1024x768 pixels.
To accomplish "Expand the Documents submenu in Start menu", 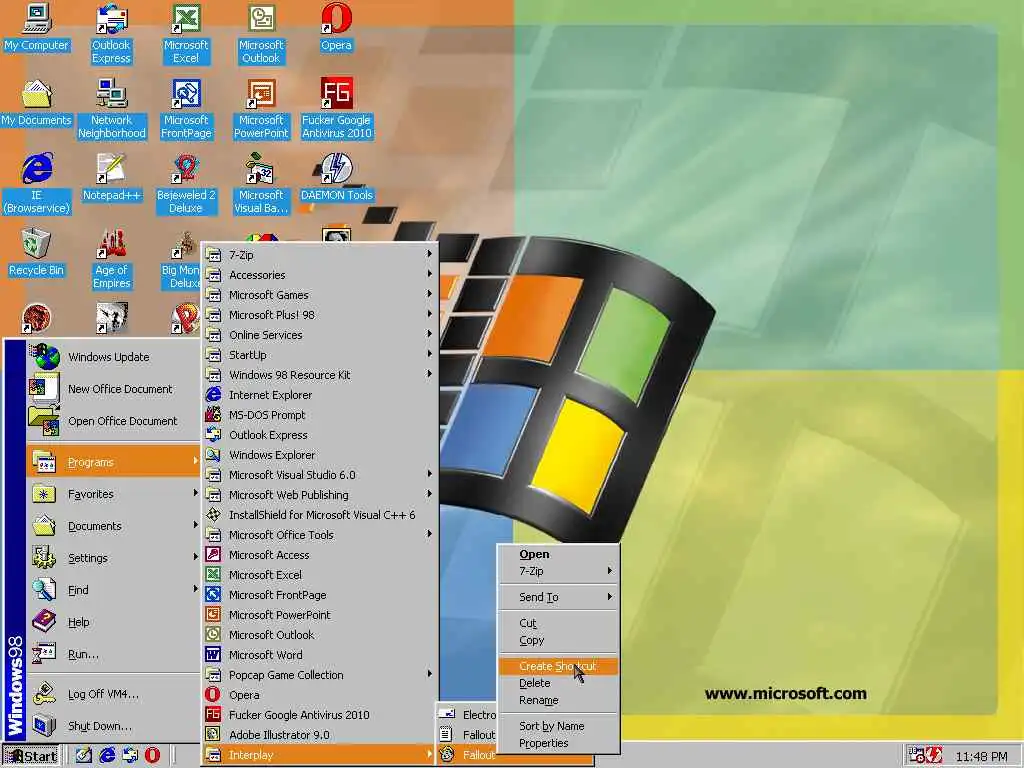I will 114,526.
